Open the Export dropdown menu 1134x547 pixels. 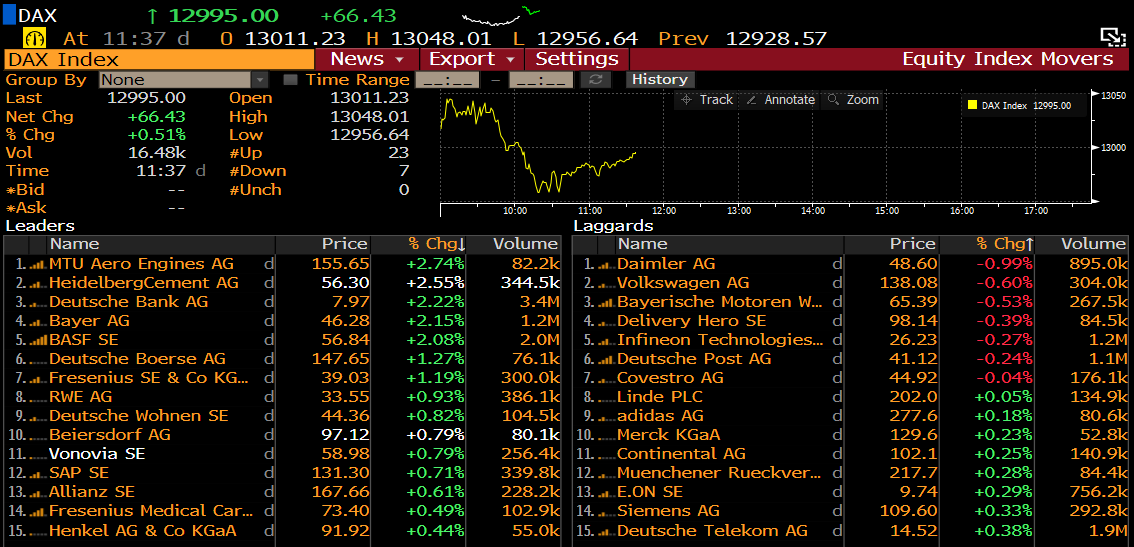click(x=471, y=59)
